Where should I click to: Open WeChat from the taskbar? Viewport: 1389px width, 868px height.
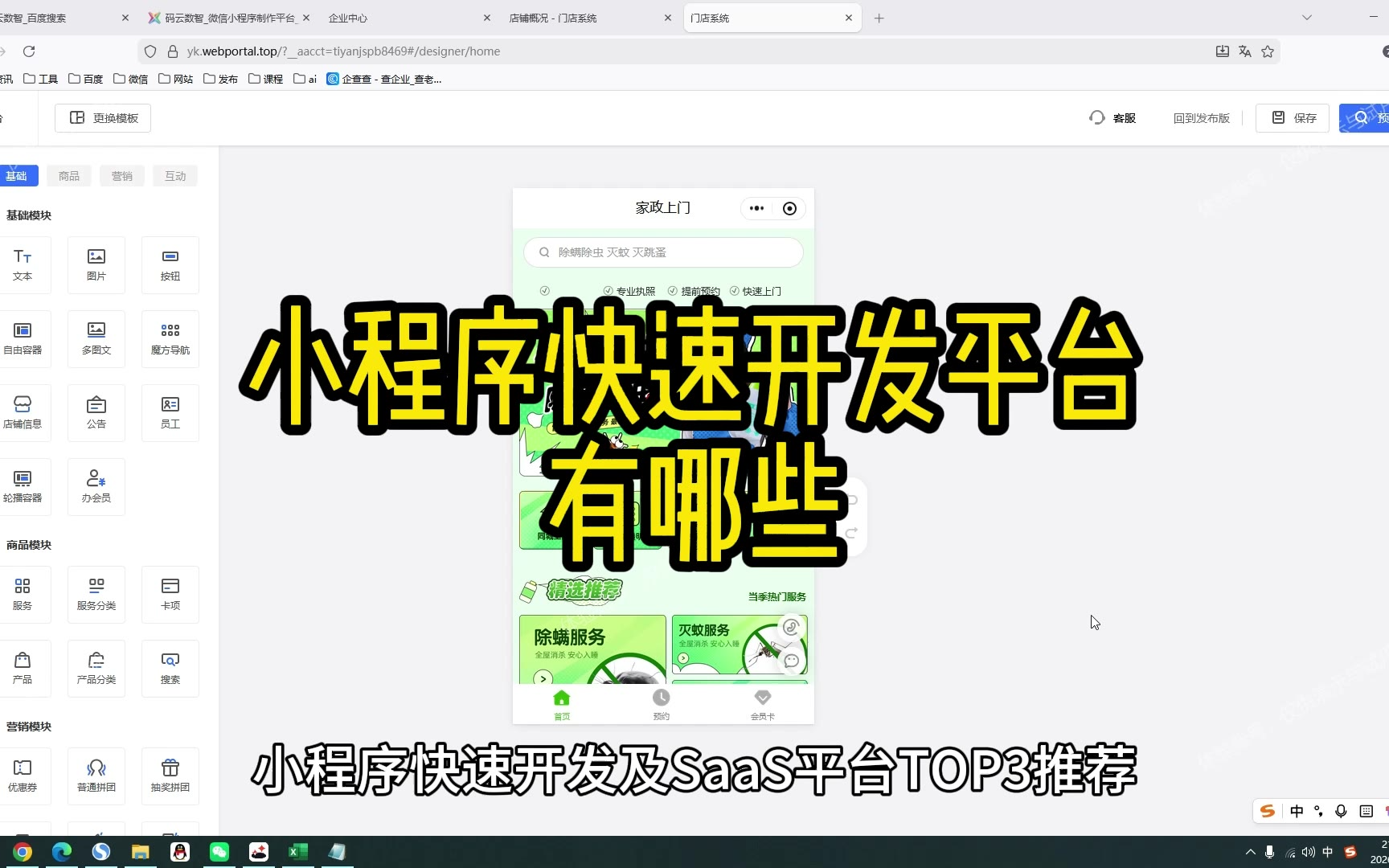pyautogui.click(x=219, y=852)
